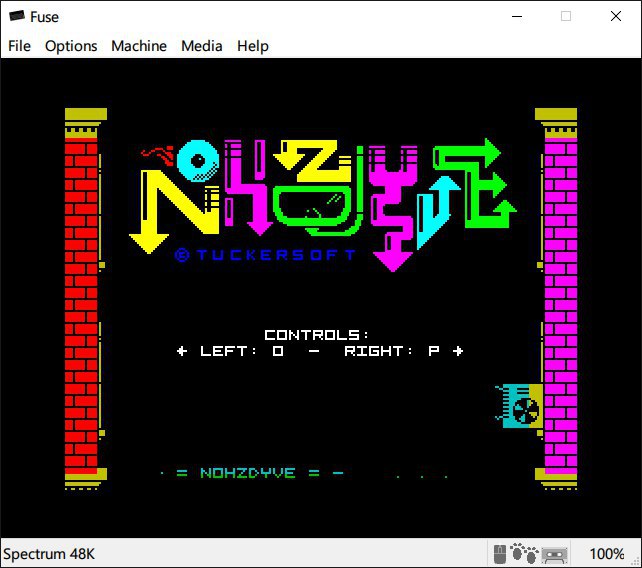Click the NOHZDYVE logo graphic
This screenshot has width=642, height=568.
(x=322, y=204)
